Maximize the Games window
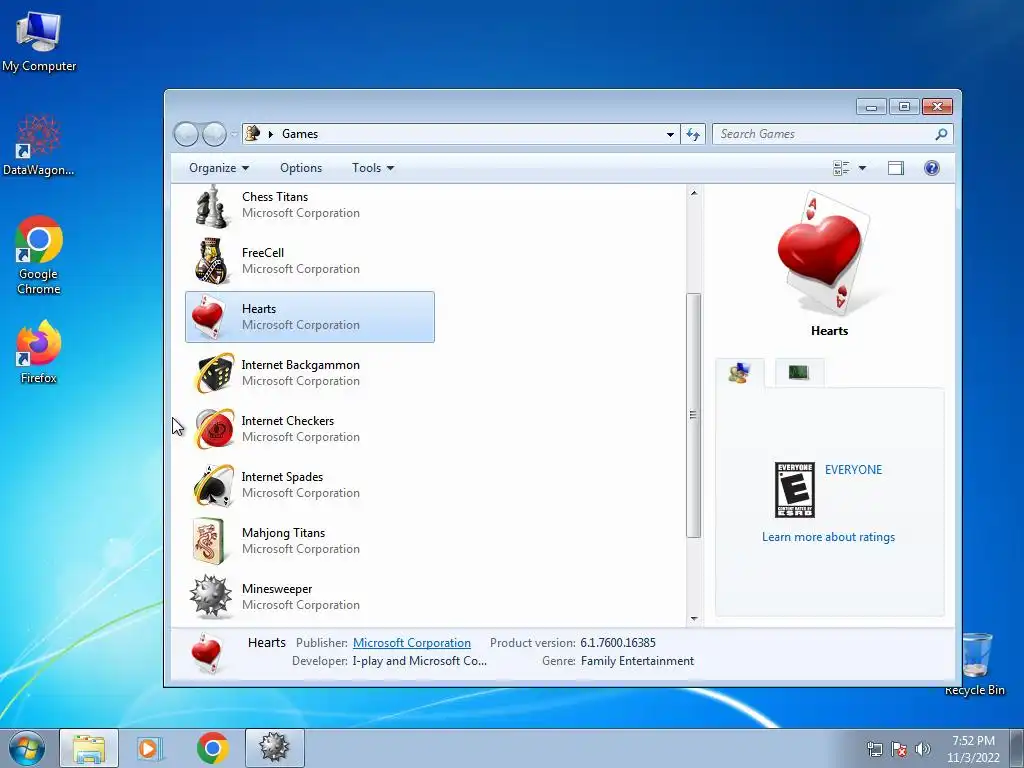Screen dimensions: 1024x768 [904, 106]
